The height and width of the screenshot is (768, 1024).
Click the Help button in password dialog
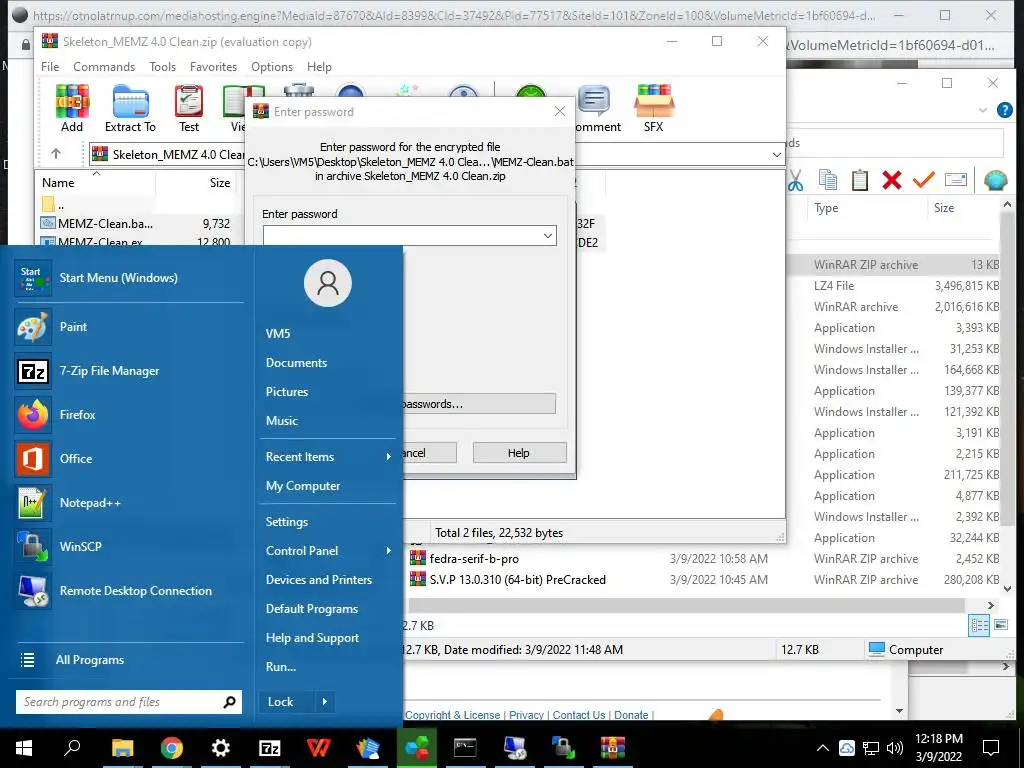tap(519, 453)
